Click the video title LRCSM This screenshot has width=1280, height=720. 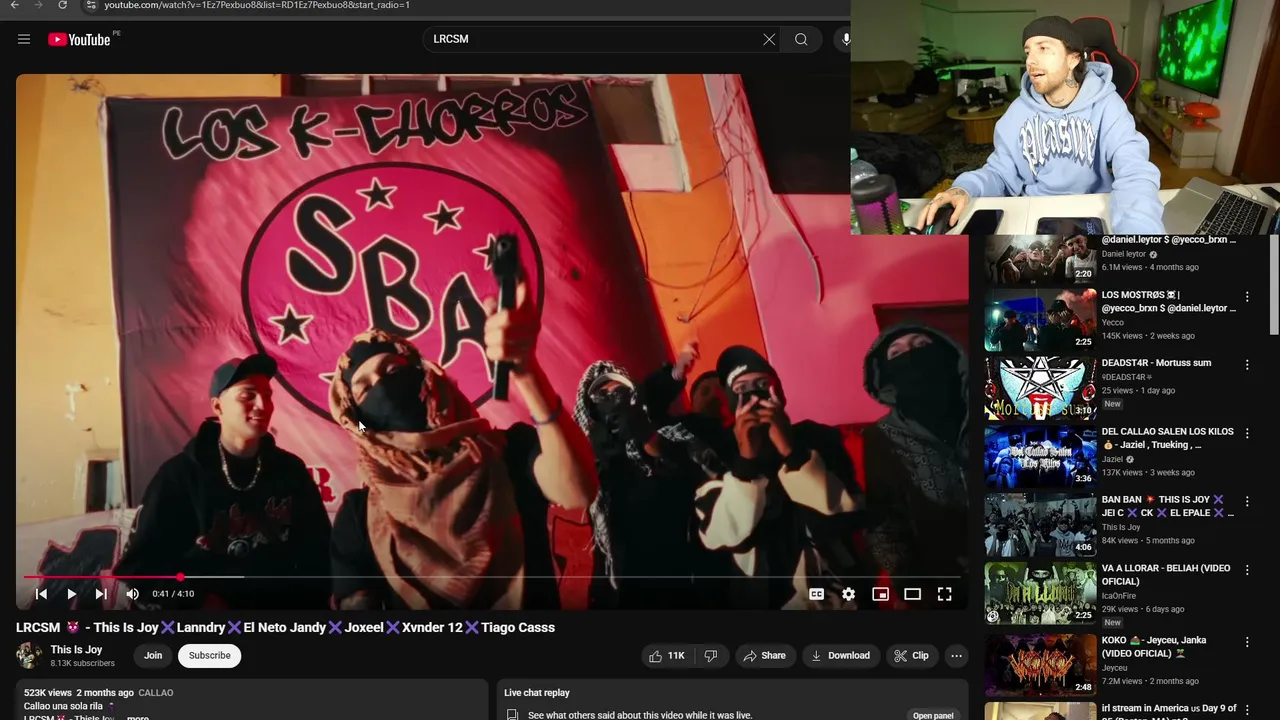tap(285, 628)
